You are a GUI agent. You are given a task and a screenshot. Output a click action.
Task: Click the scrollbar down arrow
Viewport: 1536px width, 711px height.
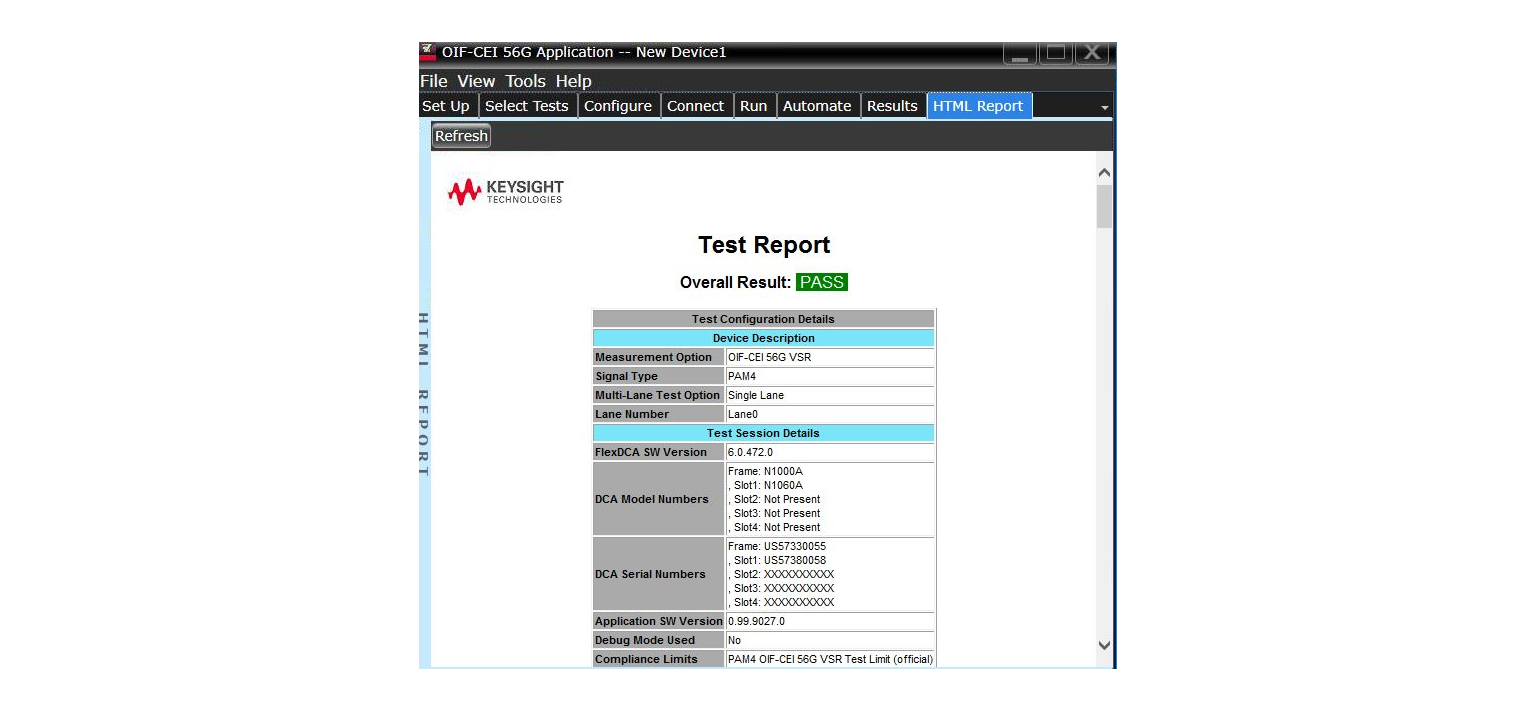tap(1103, 646)
